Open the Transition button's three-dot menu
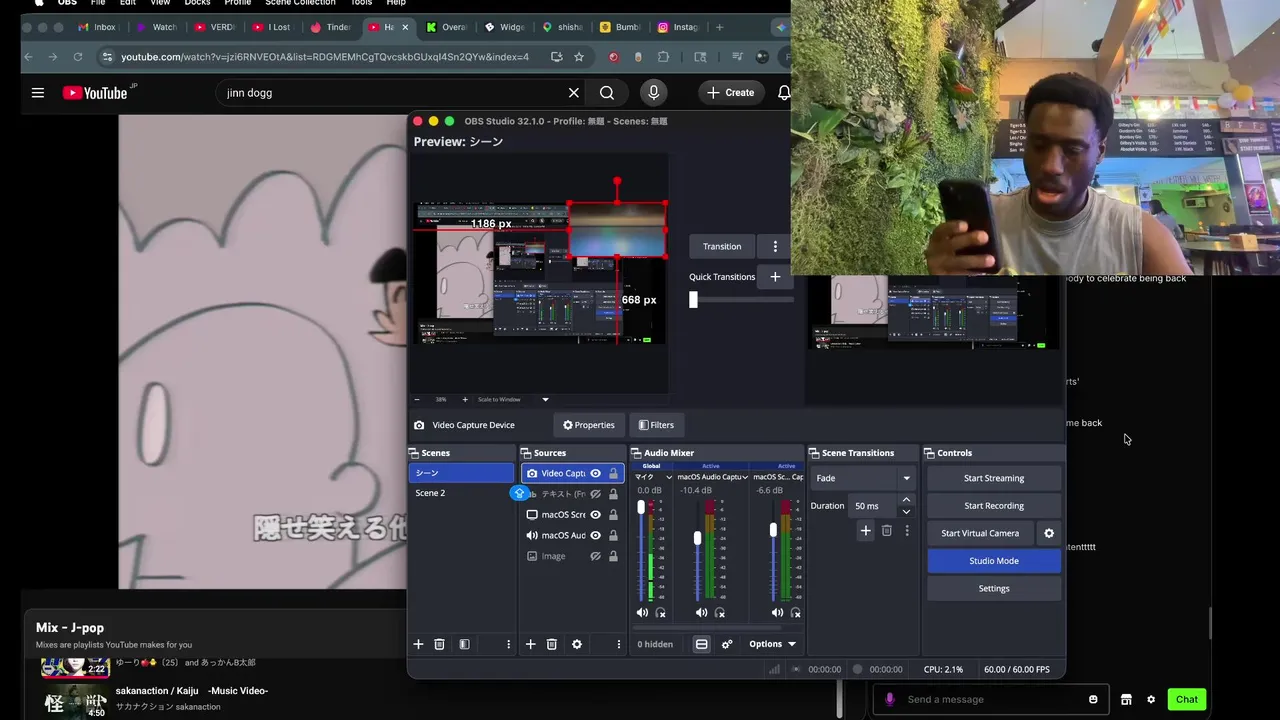Viewport: 1280px width, 720px height. tap(775, 246)
